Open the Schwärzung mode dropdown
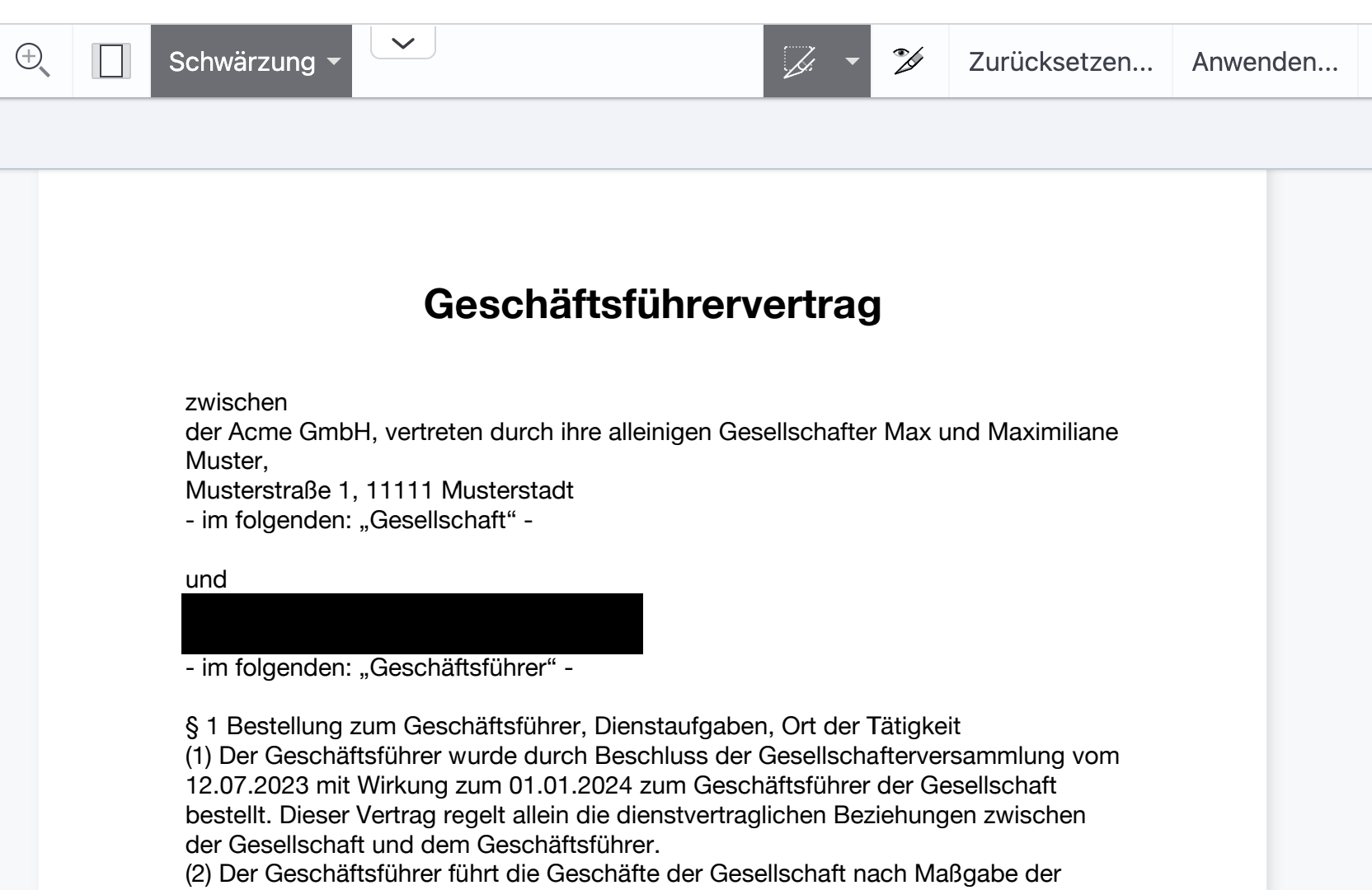This screenshot has width=1372, height=890. [251, 61]
